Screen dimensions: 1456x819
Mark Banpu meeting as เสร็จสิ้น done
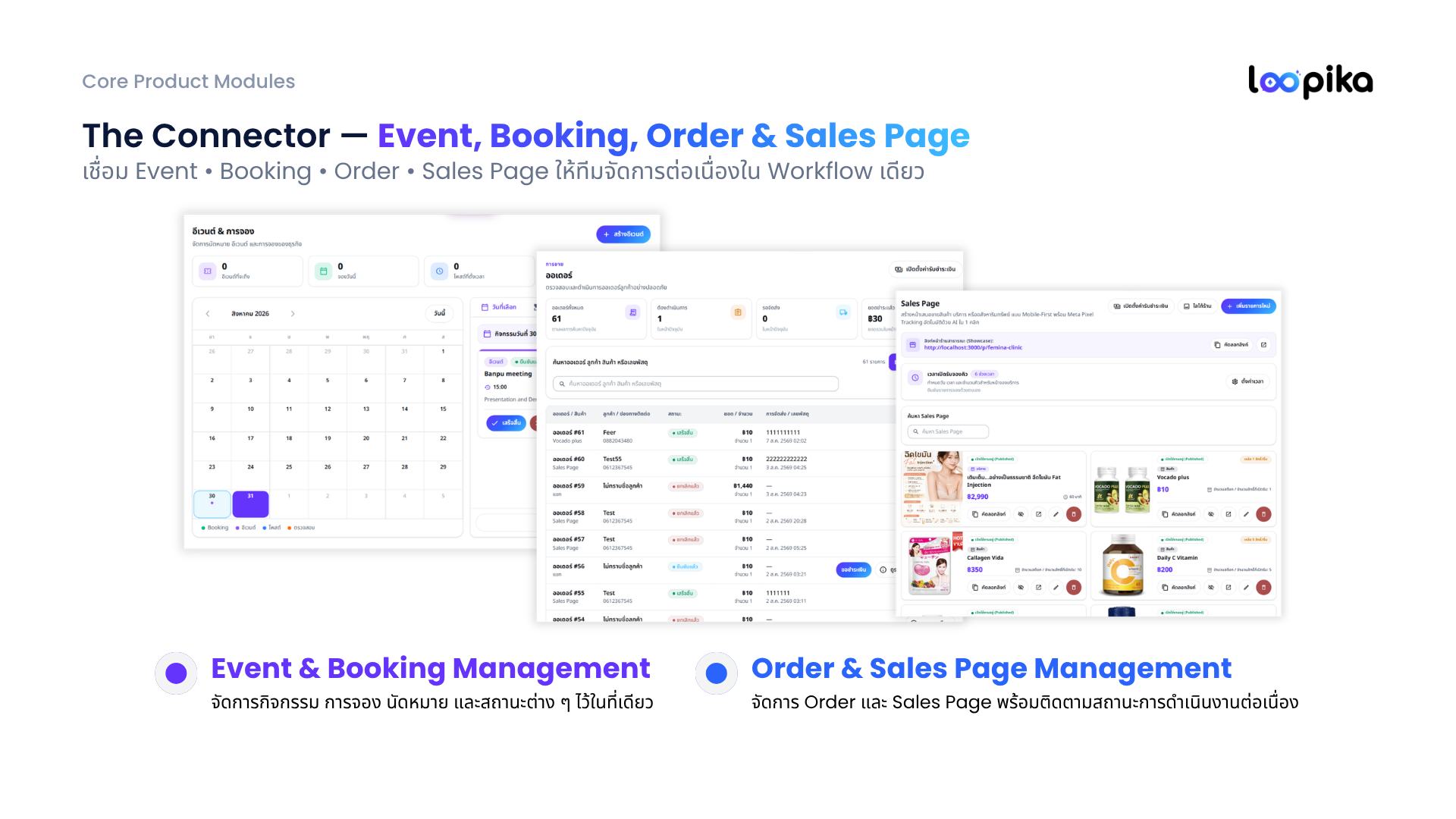(x=506, y=423)
